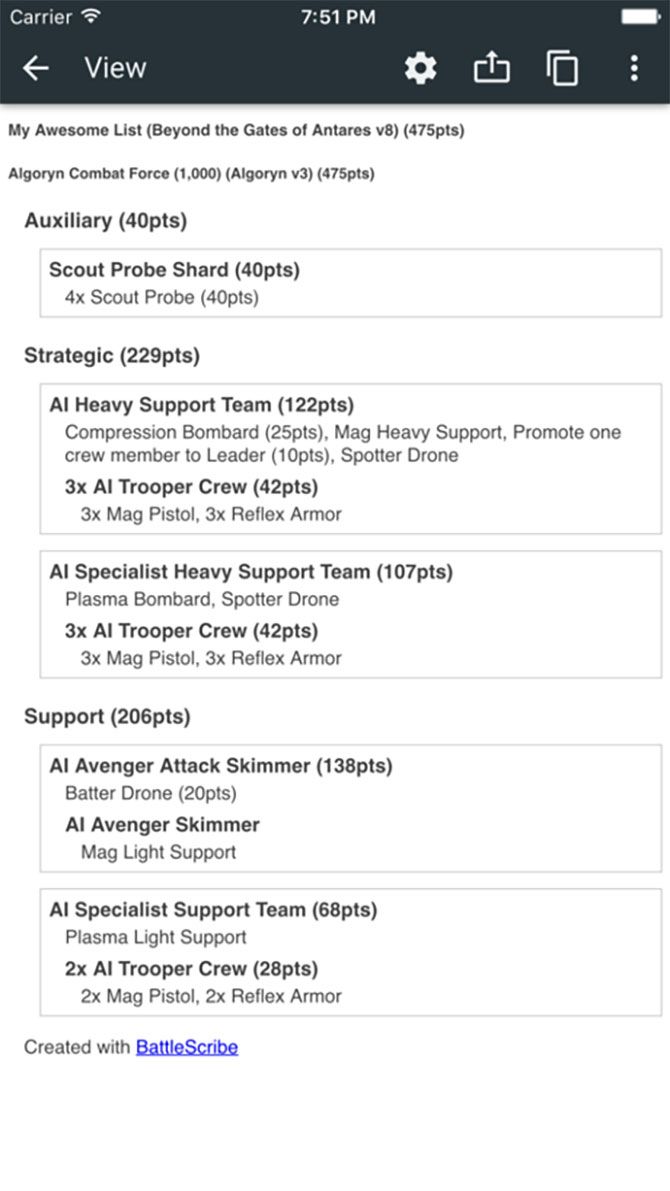The image size is (670, 1191).
Task: Open the three-dot overflow menu
Action: click(634, 68)
